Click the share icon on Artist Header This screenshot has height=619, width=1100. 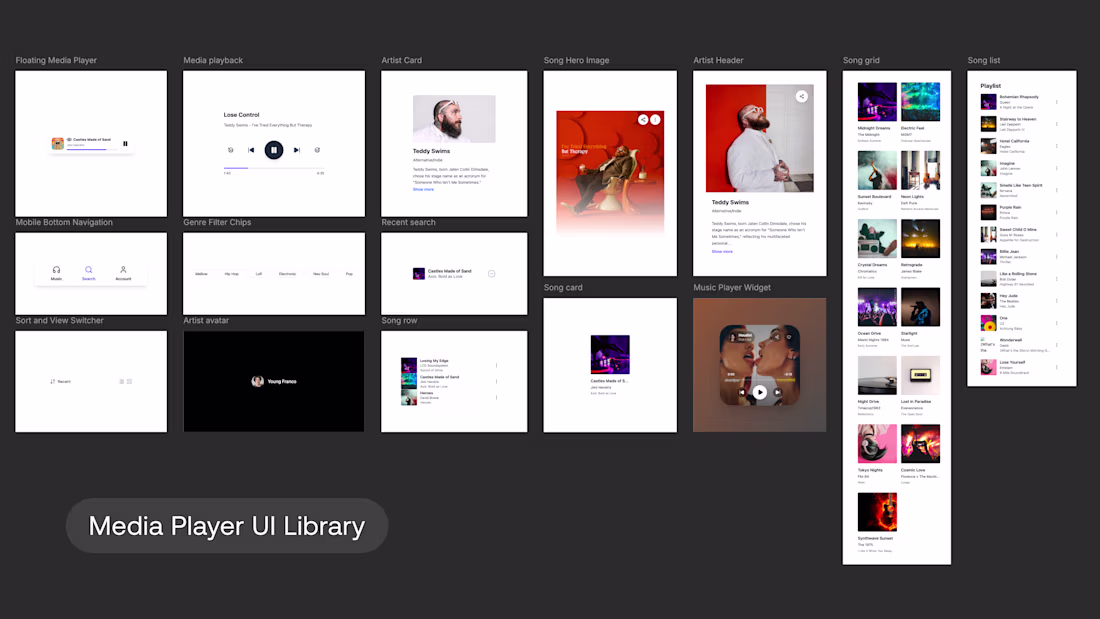pos(801,96)
